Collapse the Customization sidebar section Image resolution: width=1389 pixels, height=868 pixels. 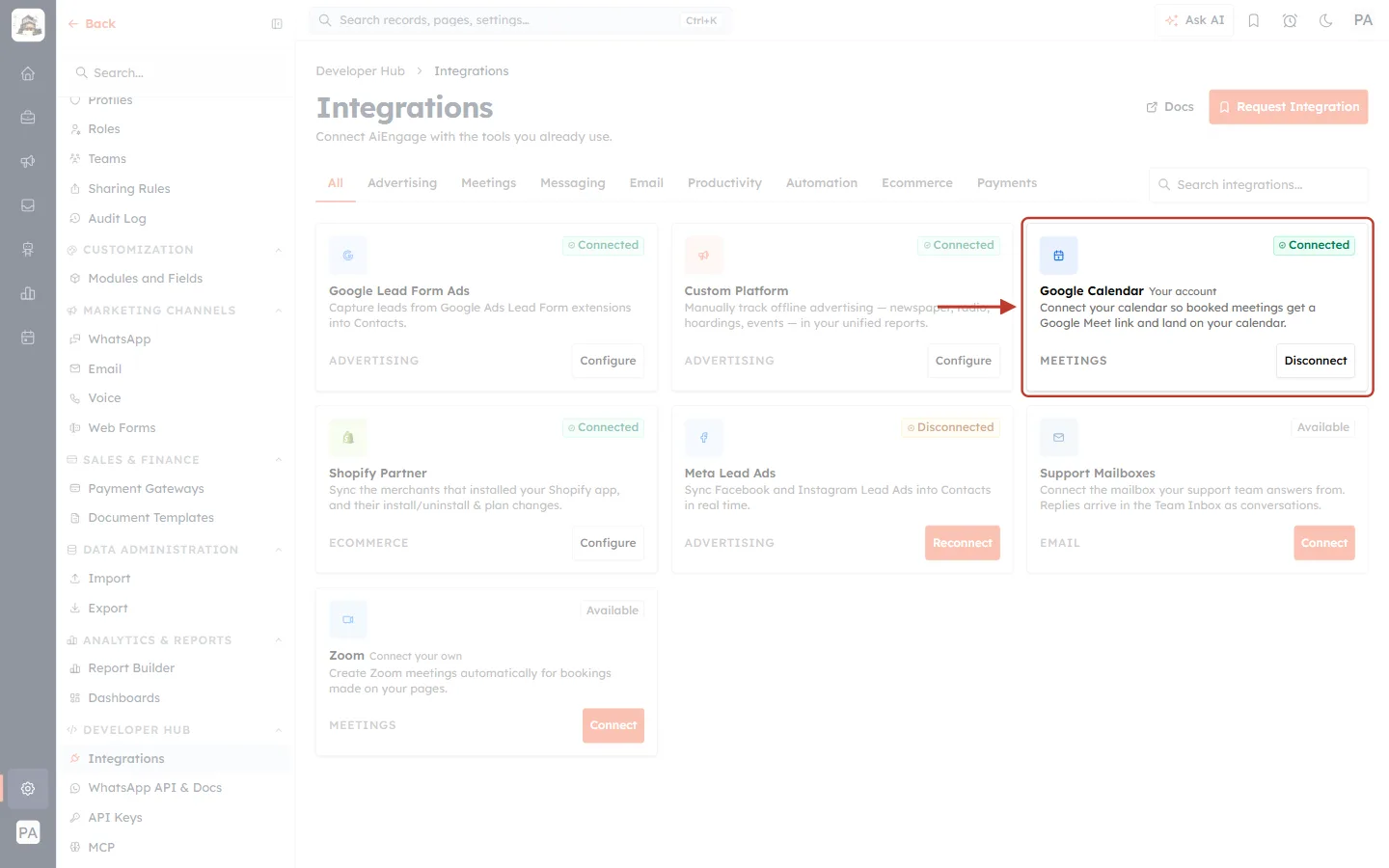pyautogui.click(x=278, y=250)
